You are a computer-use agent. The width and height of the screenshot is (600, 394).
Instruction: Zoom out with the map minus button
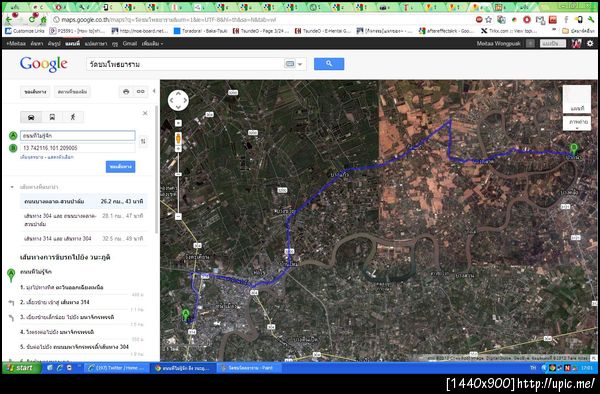click(178, 217)
